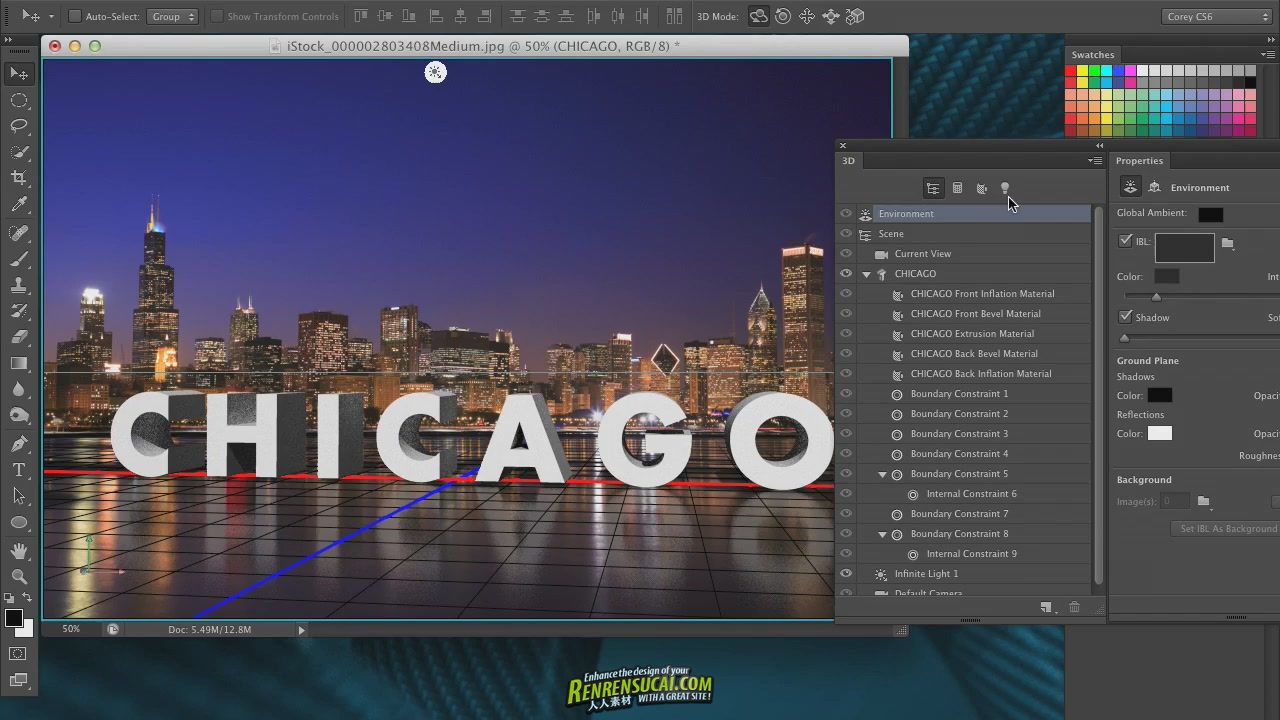Click the Drag 3D Object mode icon
Image resolution: width=1280 pixels, height=720 pixels.
point(807,16)
